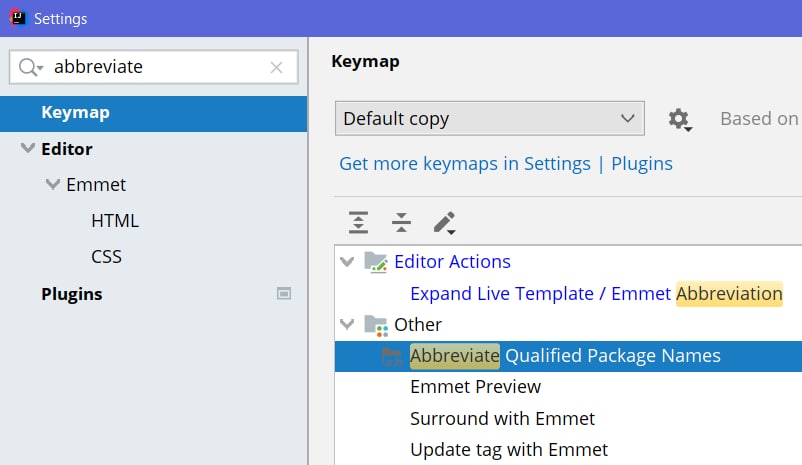Viewport: 802px width, 465px height.
Task: Select Expand Live Template / Emmet Abbreviation
Action: [596, 294]
